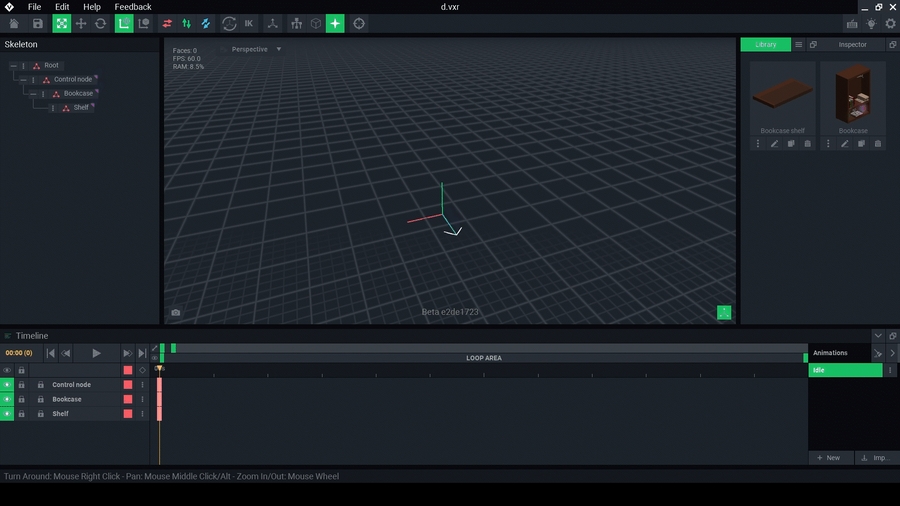The image size is (900, 506).
Task: Delete the Bookcase library item
Action: tap(878, 144)
